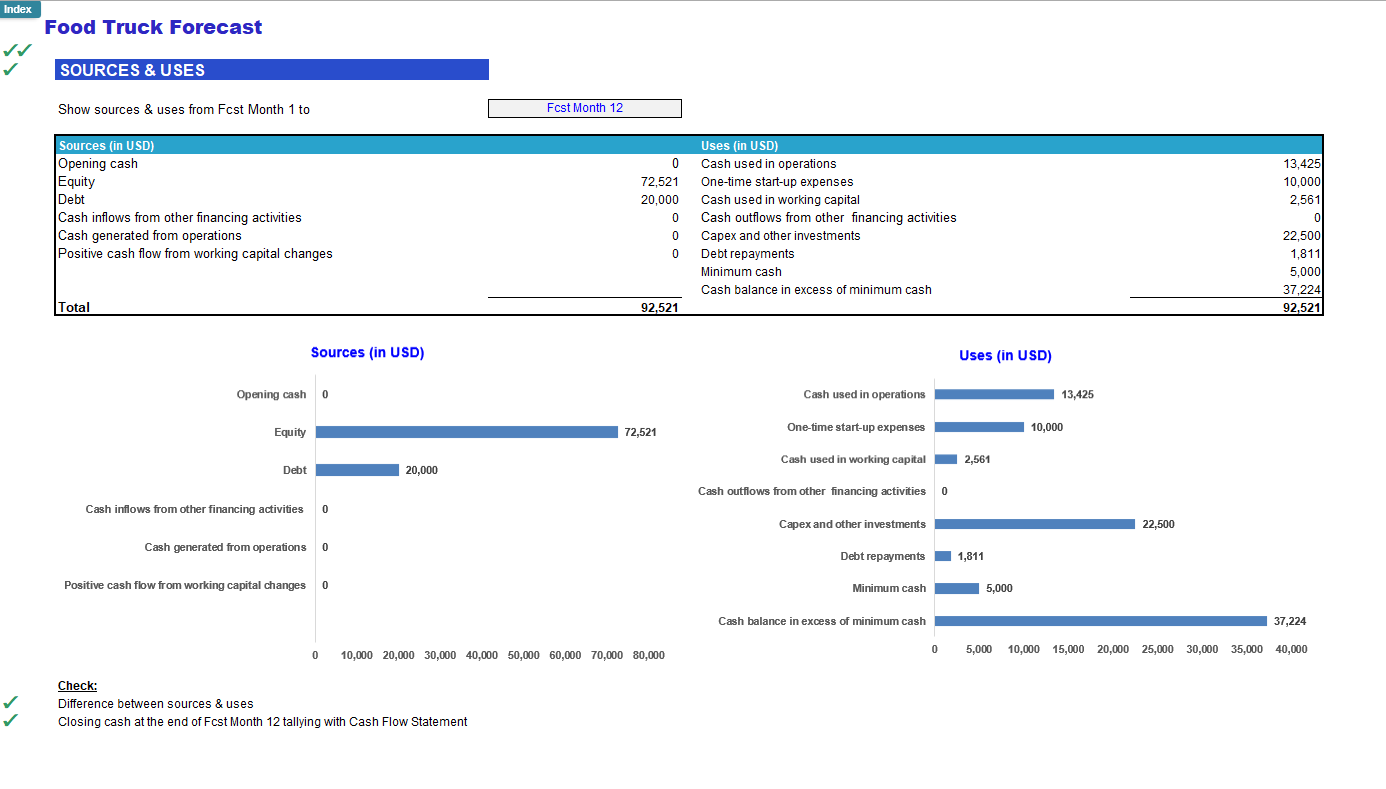Click the Debt repayments bar in Uses chart
The image size is (1386, 789).
click(943, 556)
